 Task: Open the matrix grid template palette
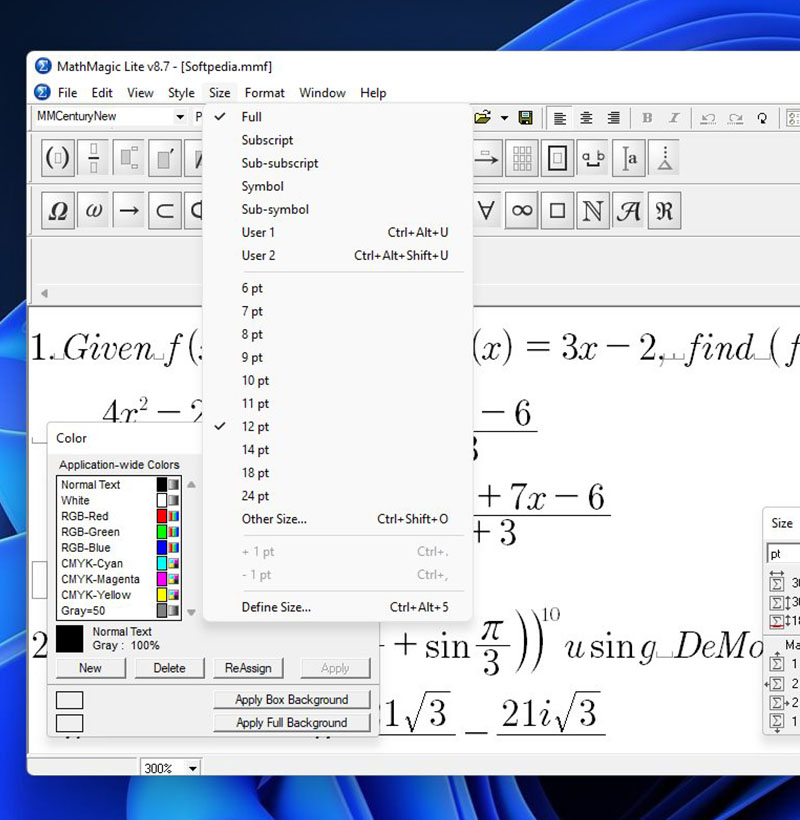pos(521,158)
